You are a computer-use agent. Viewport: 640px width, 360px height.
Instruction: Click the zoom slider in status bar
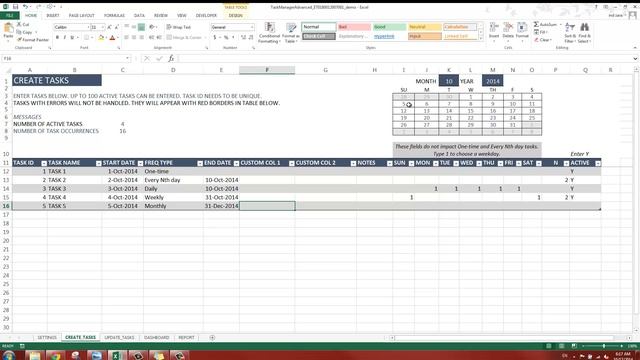tap(604, 346)
